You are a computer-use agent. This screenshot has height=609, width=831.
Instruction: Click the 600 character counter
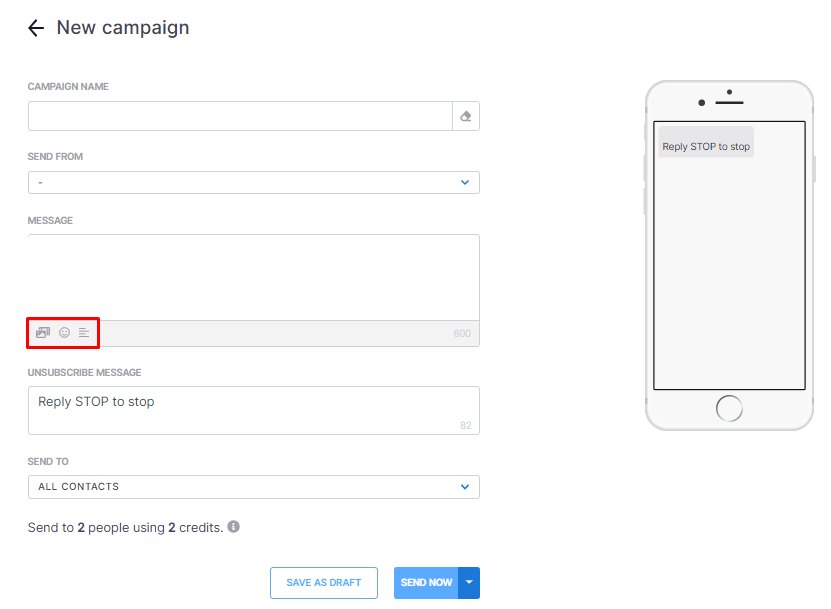tap(462, 333)
